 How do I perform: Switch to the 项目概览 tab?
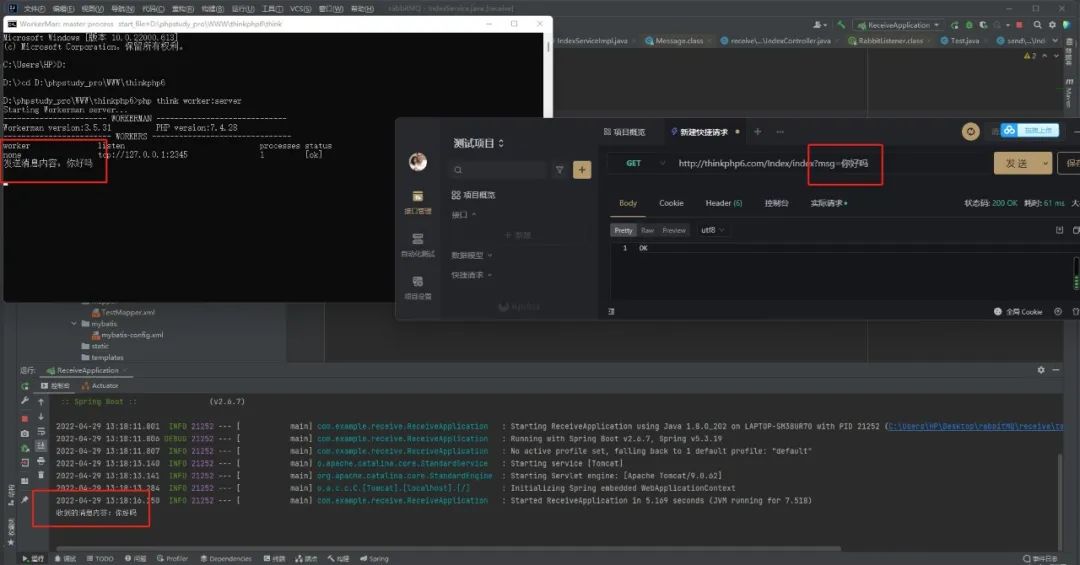pos(625,132)
